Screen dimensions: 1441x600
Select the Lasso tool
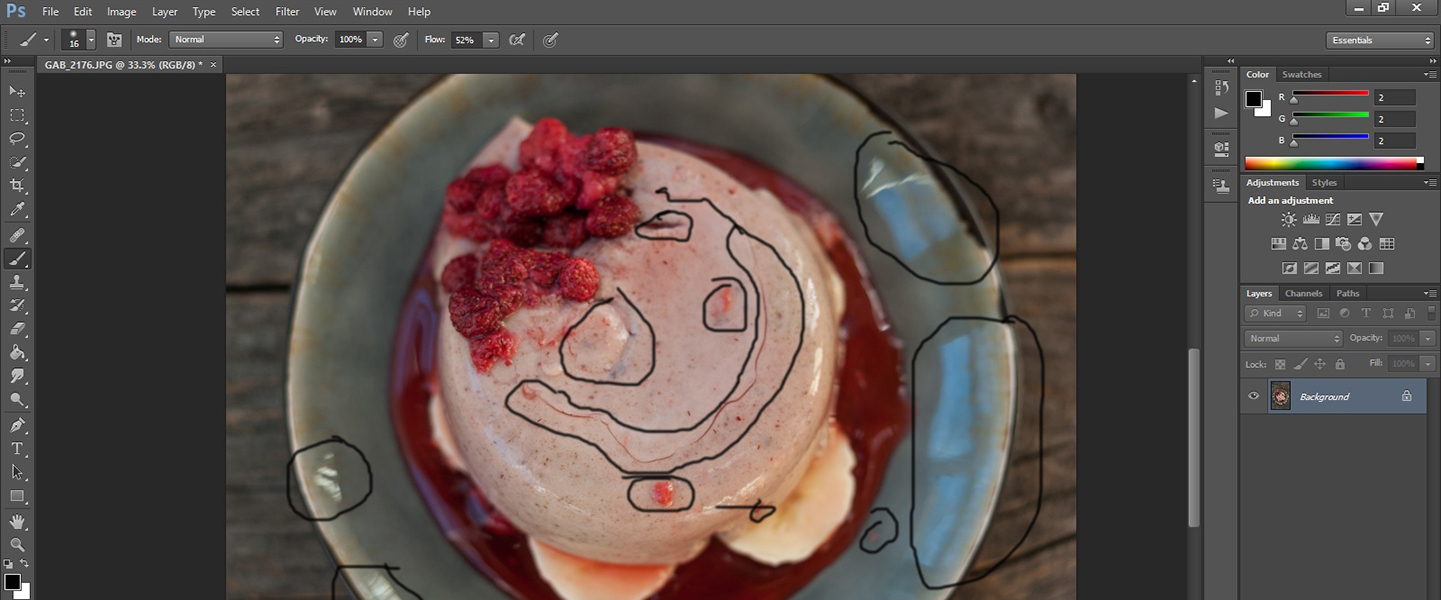pyautogui.click(x=17, y=138)
